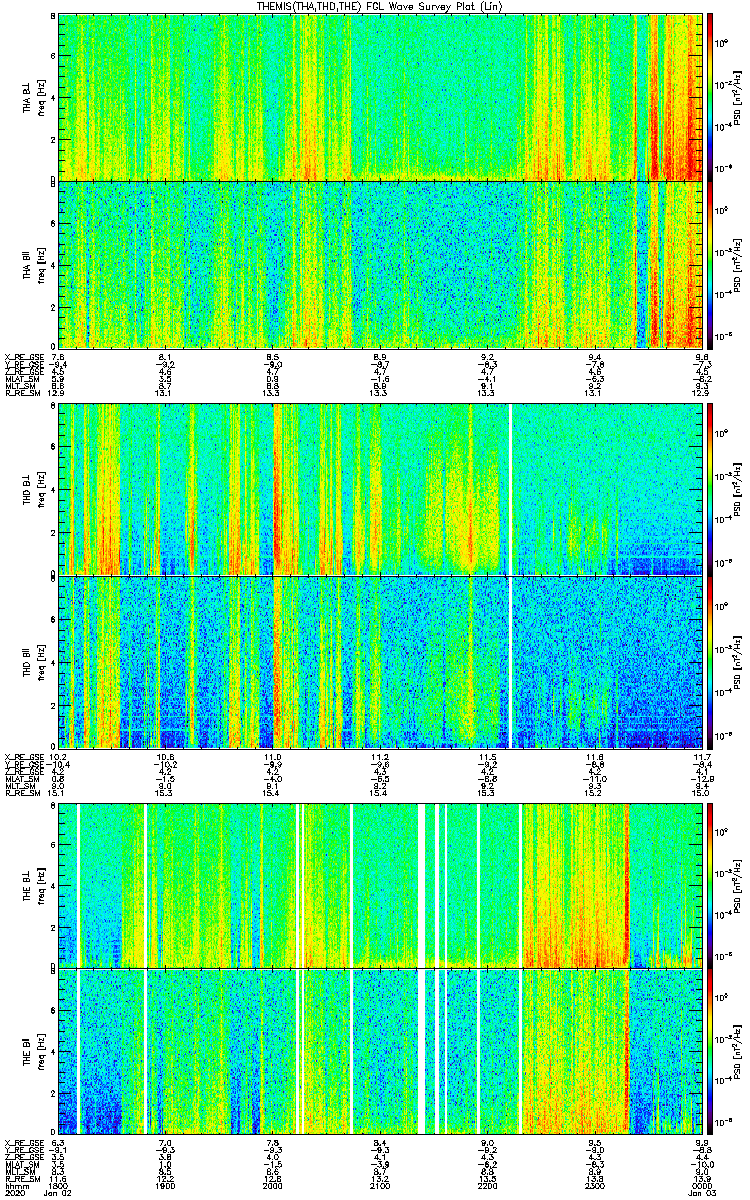Select the THE B-parallel spectrogram panel

click(380, 1052)
